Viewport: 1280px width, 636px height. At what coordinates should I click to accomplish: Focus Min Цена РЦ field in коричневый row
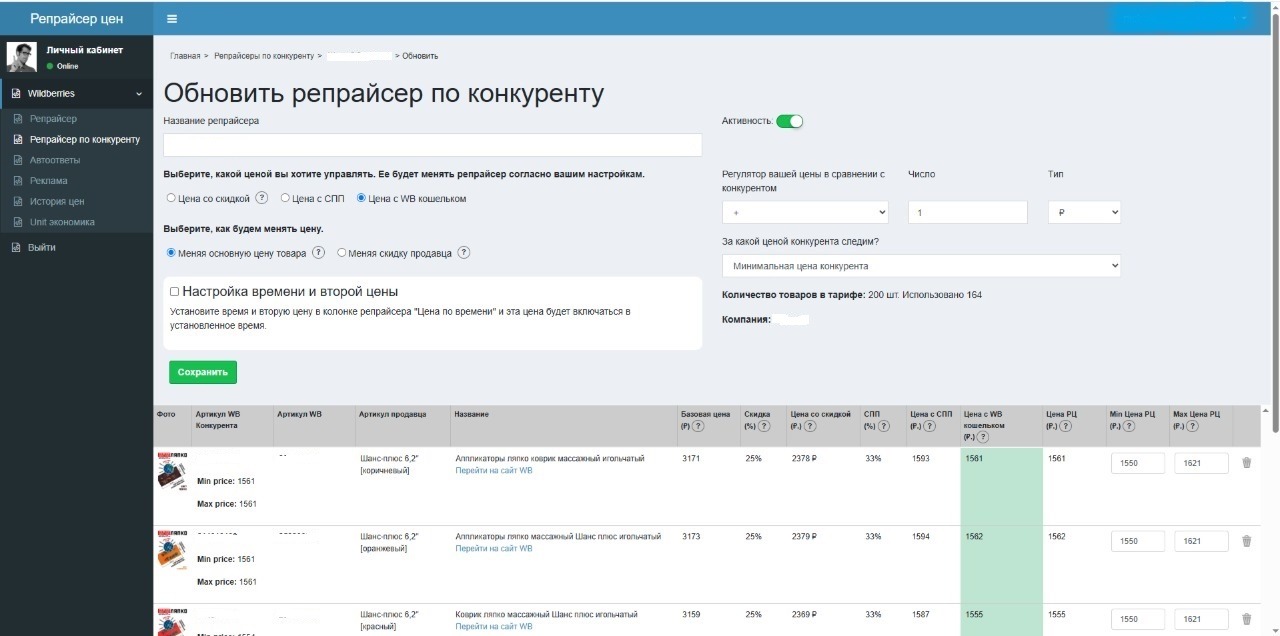[x=1138, y=463]
